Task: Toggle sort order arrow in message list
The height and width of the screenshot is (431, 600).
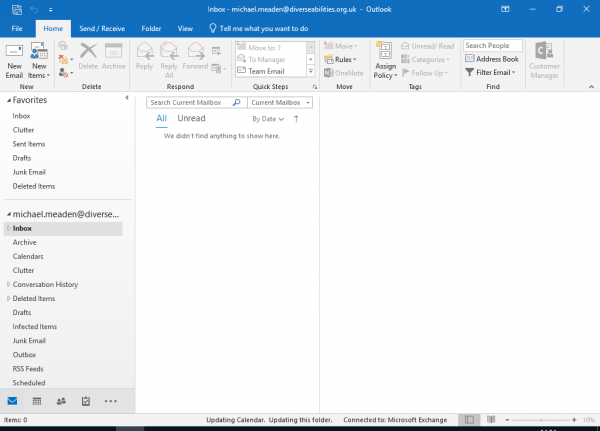Action: click(x=296, y=119)
